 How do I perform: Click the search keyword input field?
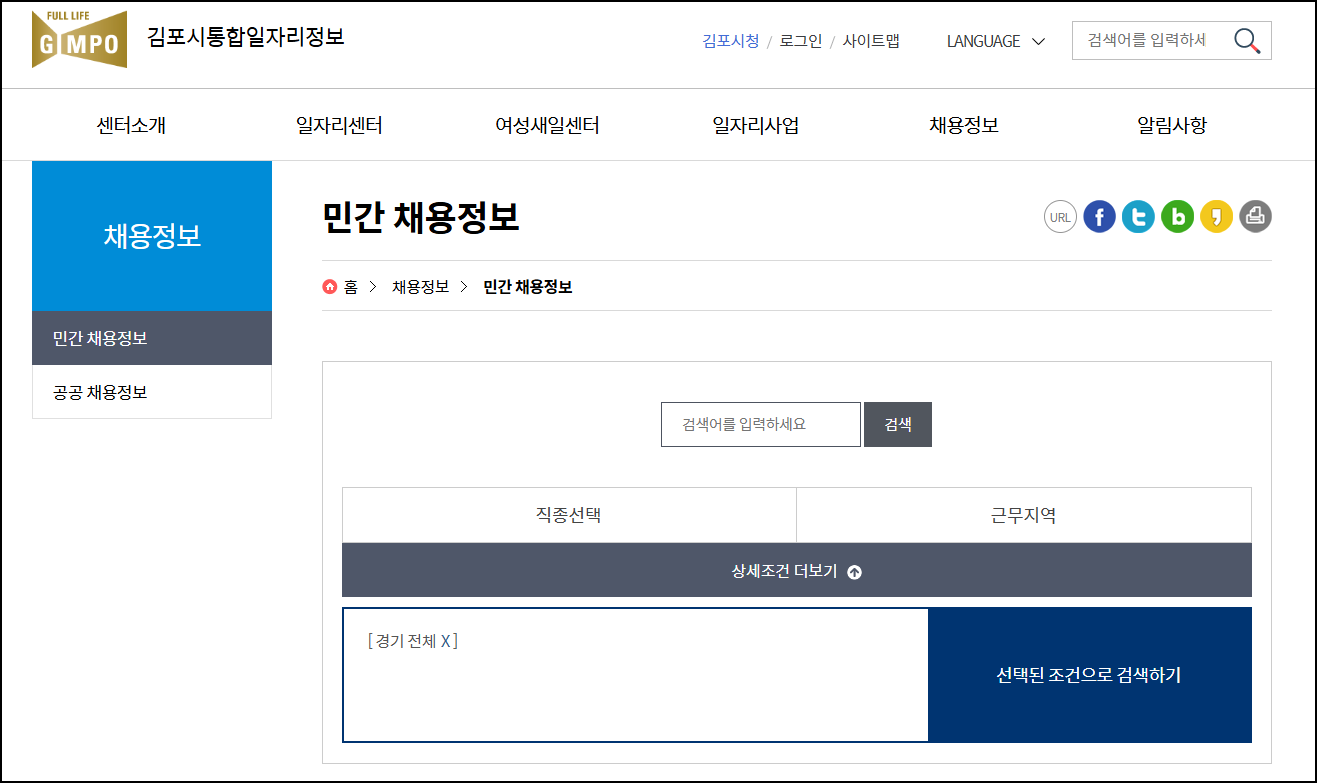click(x=760, y=424)
